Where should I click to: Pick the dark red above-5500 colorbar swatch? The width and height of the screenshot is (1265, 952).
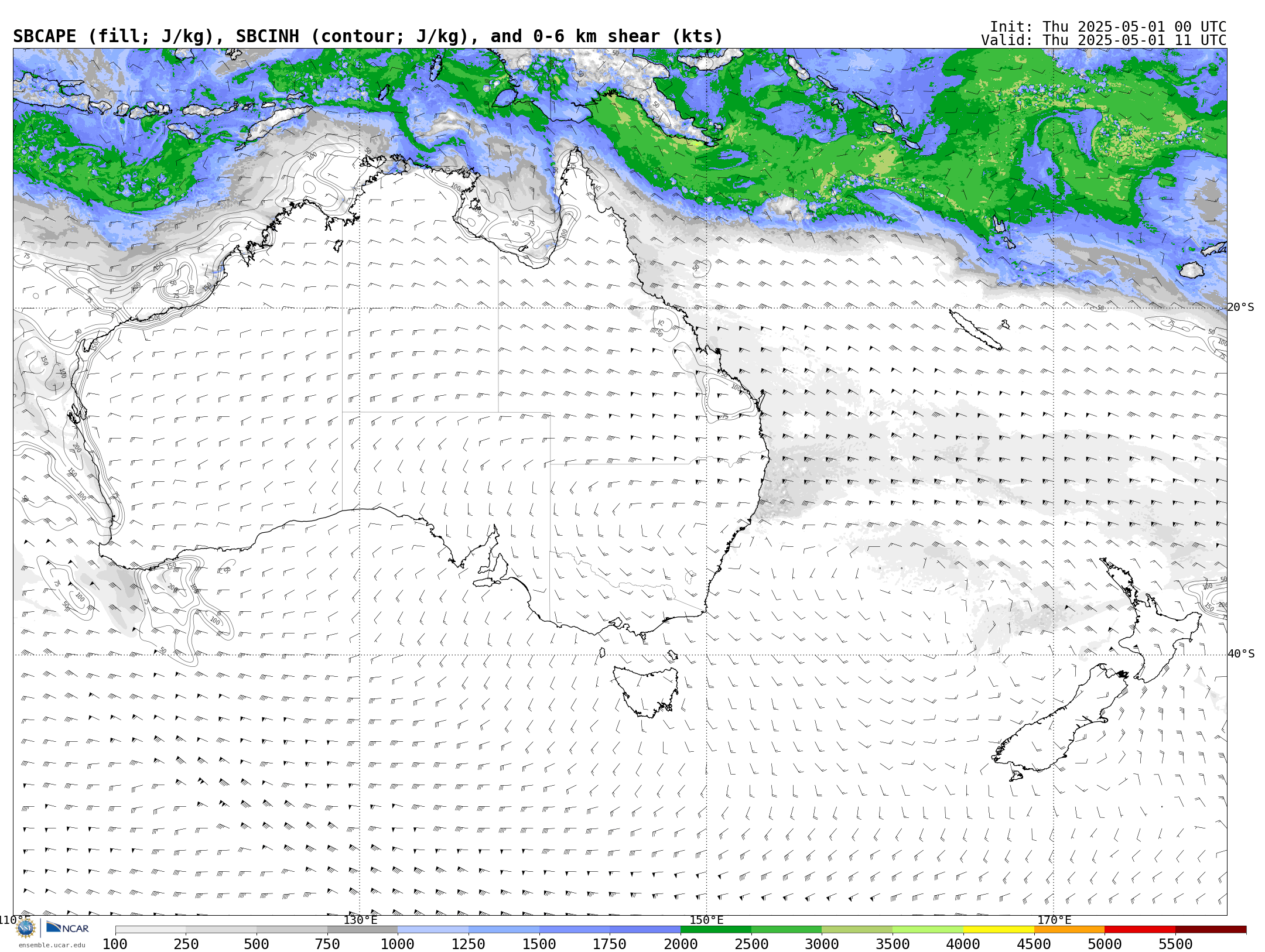[x=1211, y=930]
